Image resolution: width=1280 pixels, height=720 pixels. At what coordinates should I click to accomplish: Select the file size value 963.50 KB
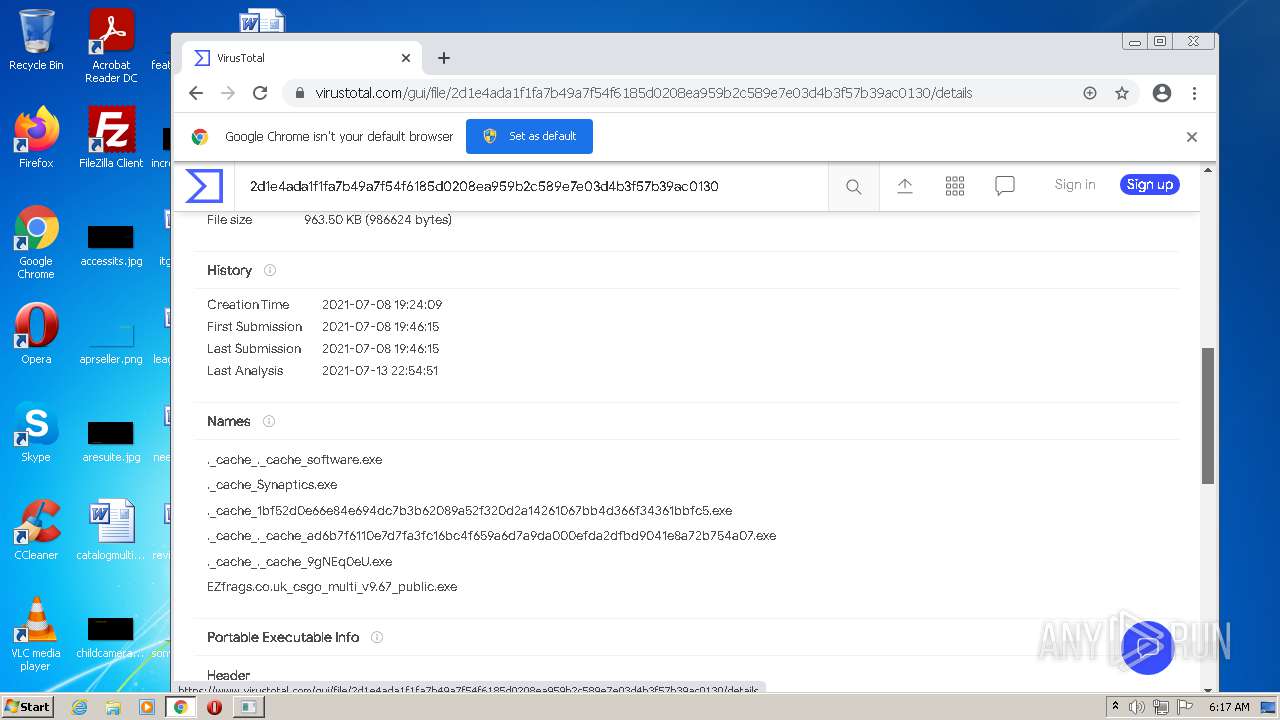378,220
